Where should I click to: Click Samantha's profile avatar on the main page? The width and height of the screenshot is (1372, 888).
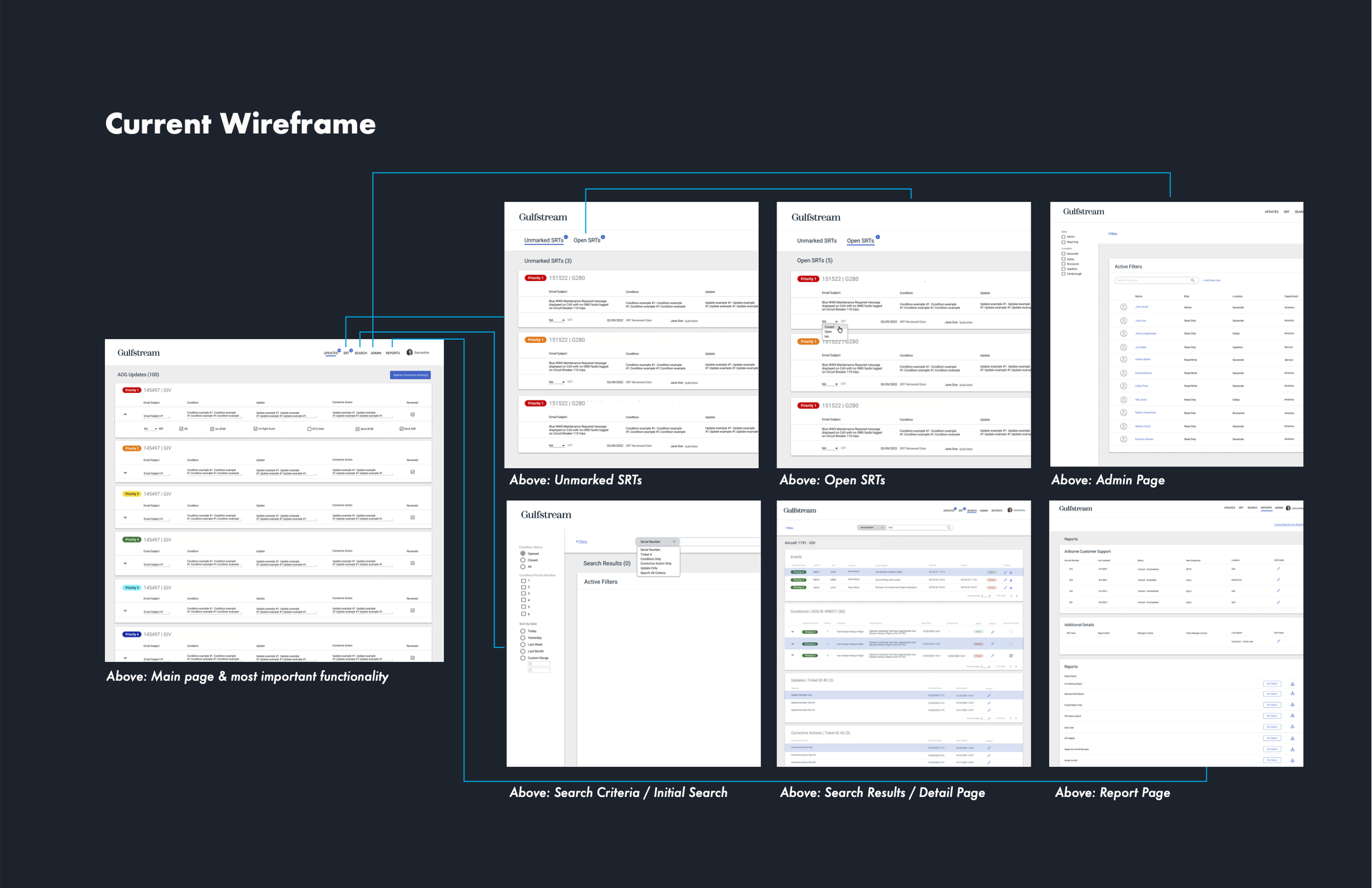[409, 352]
